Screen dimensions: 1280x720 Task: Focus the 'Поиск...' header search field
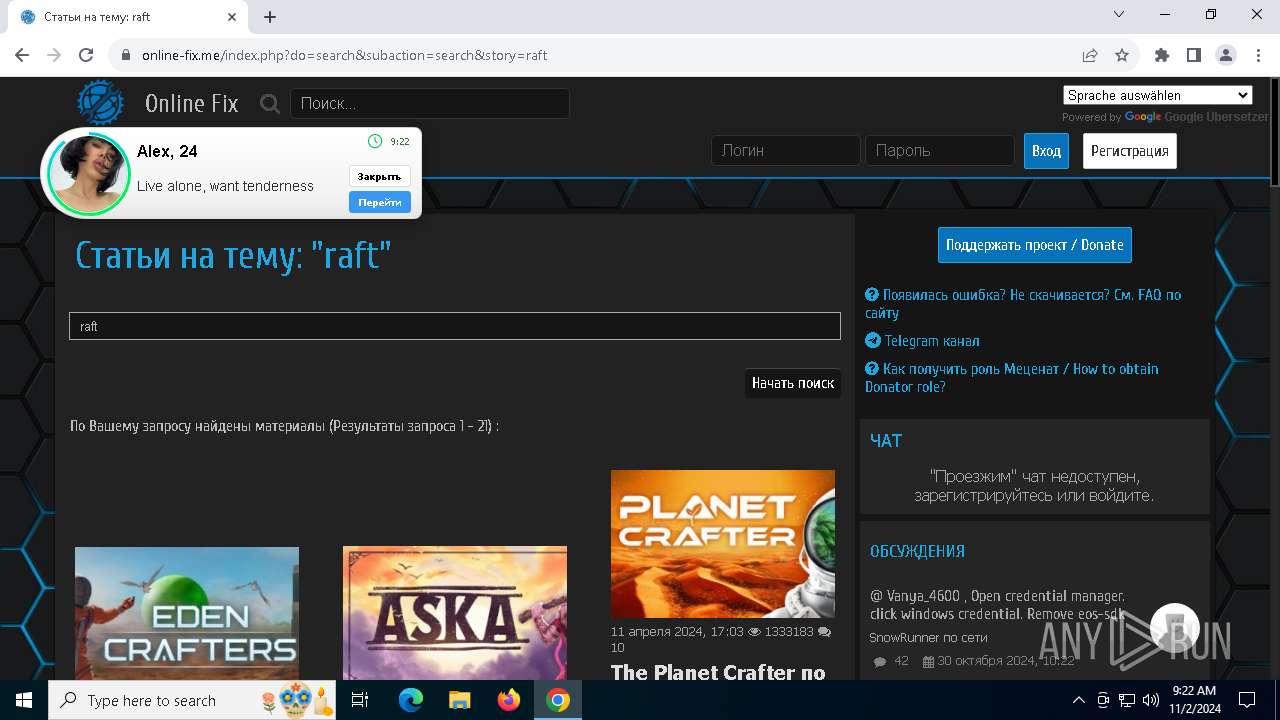430,103
